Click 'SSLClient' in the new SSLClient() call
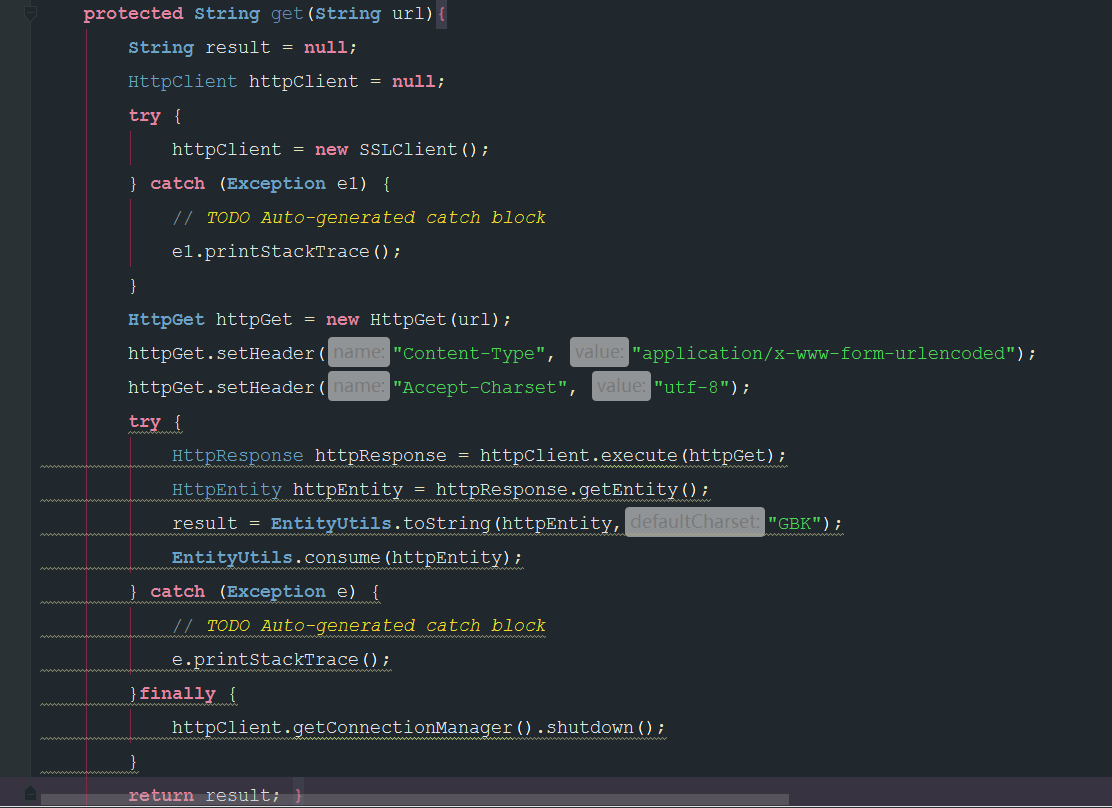Image resolution: width=1112 pixels, height=808 pixels. tap(408, 150)
